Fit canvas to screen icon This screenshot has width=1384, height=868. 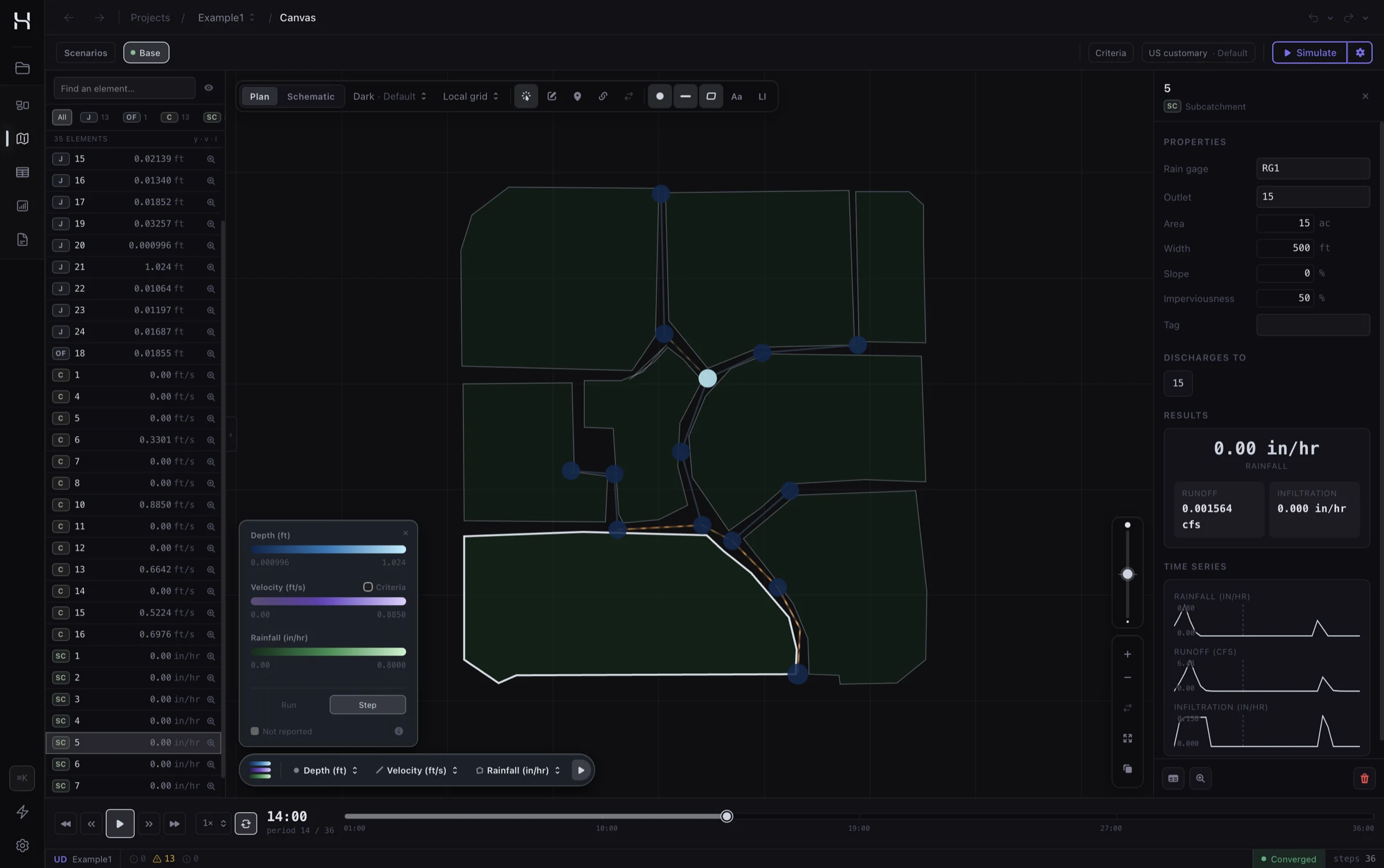(1127, 738)
